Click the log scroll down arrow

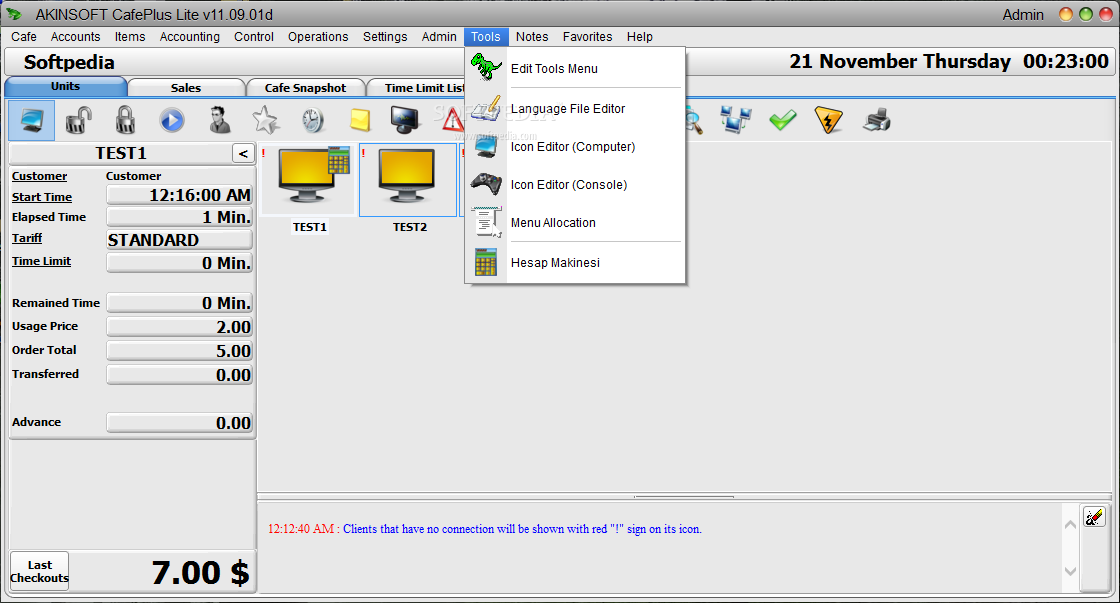tap(1070, 571)
